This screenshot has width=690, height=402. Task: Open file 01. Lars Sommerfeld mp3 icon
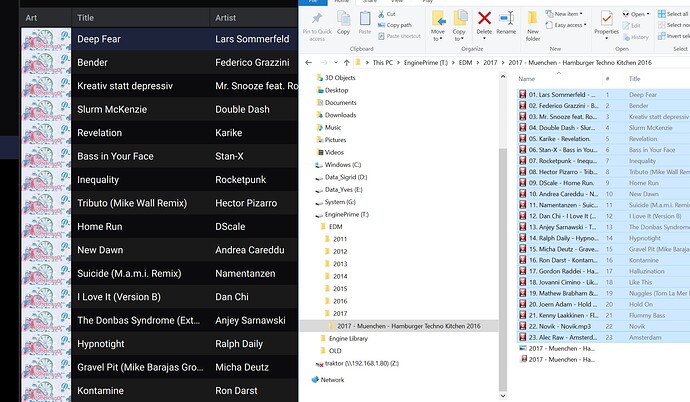click(522, 95)
